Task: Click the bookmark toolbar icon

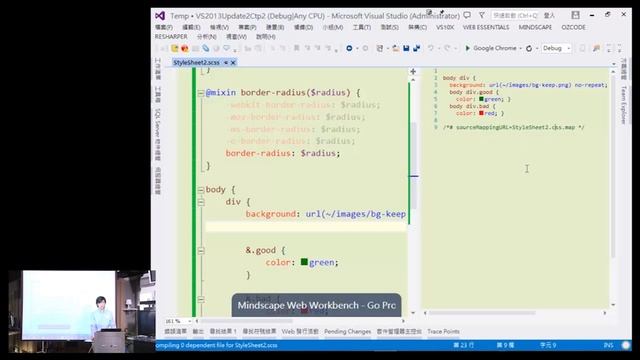Action: click(297, 48)
